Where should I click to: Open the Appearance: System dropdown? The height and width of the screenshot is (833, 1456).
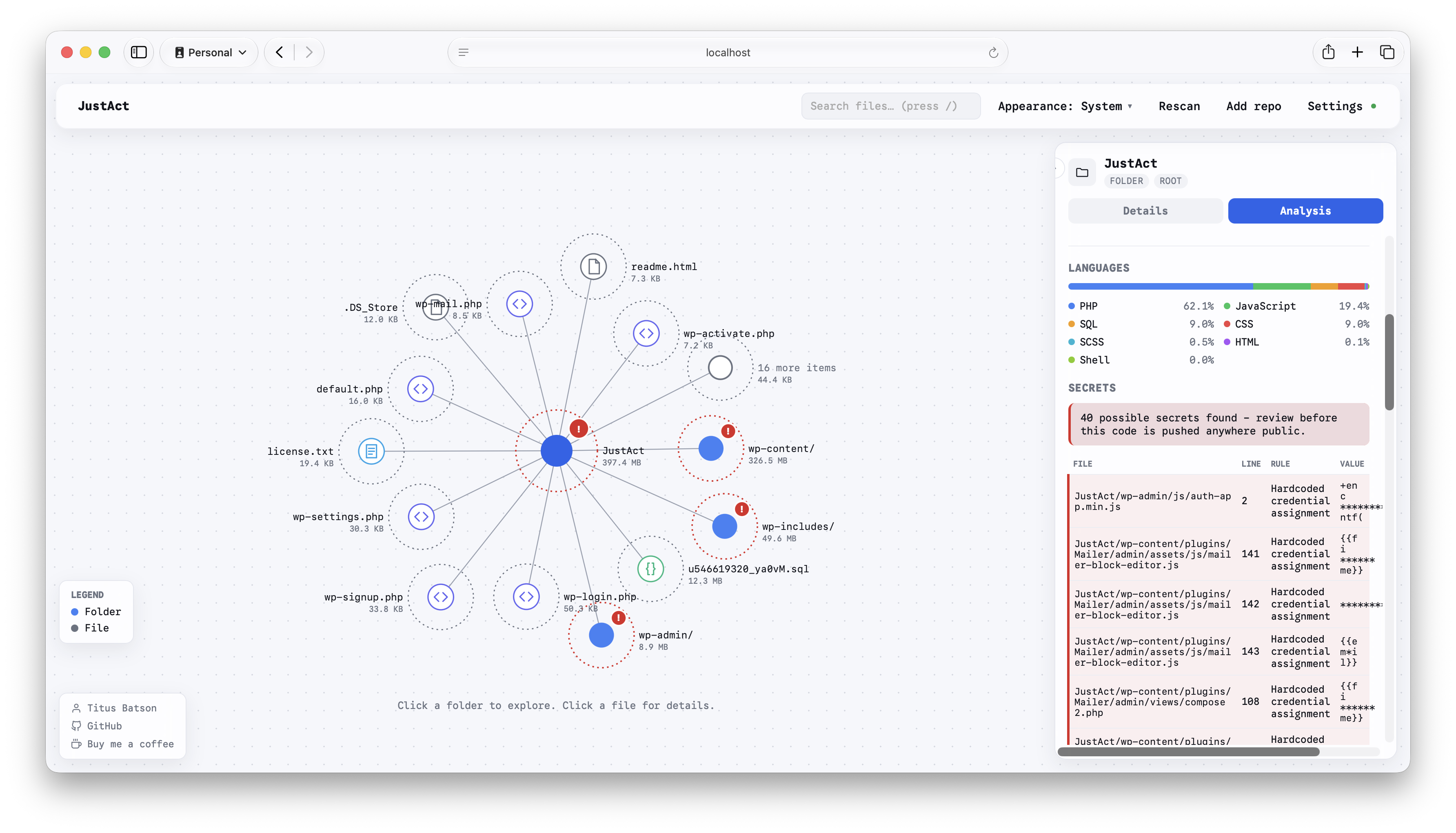click(1065, 106)
